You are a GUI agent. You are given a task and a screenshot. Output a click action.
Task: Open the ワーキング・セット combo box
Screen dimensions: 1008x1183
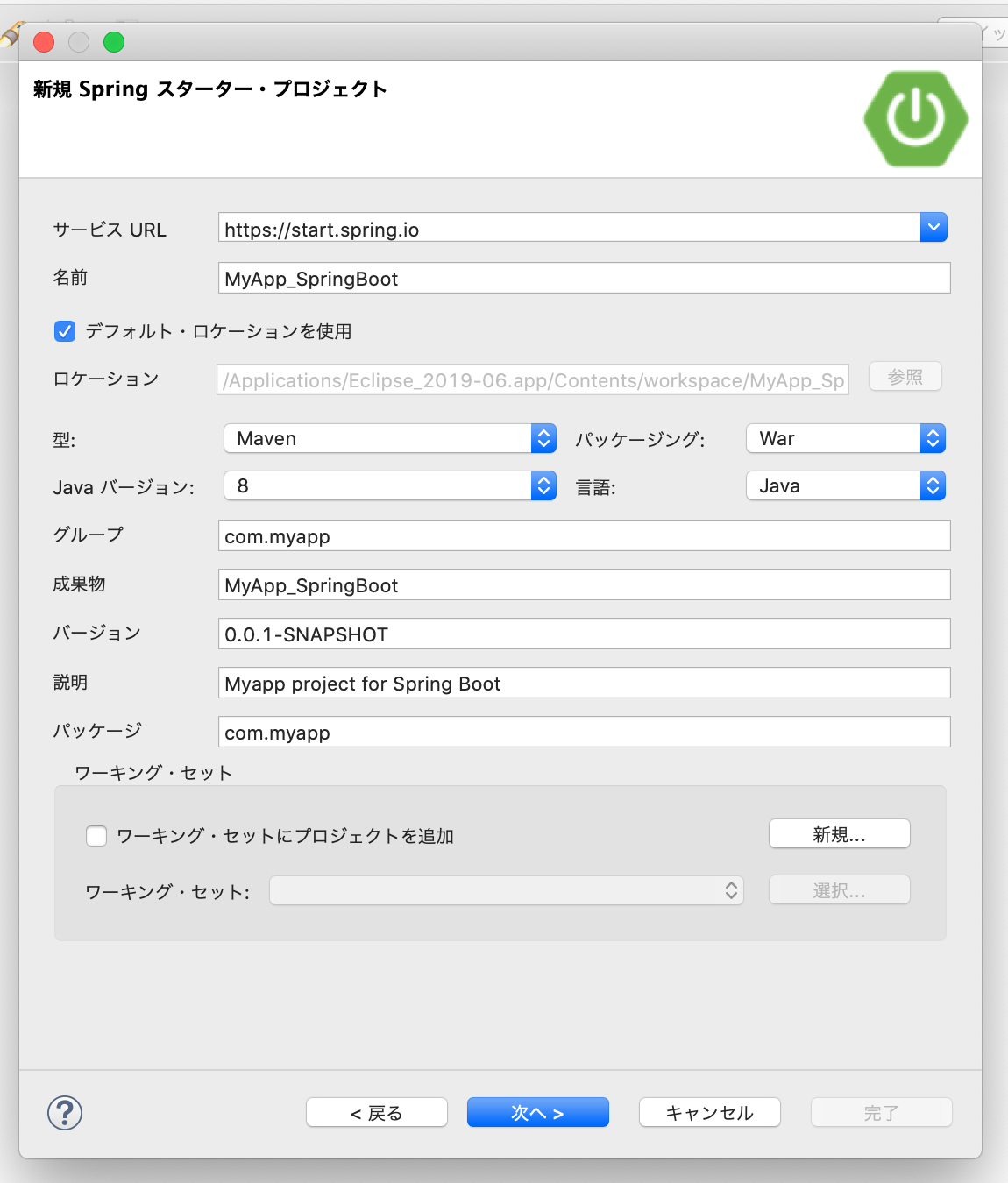coord(507,890)
